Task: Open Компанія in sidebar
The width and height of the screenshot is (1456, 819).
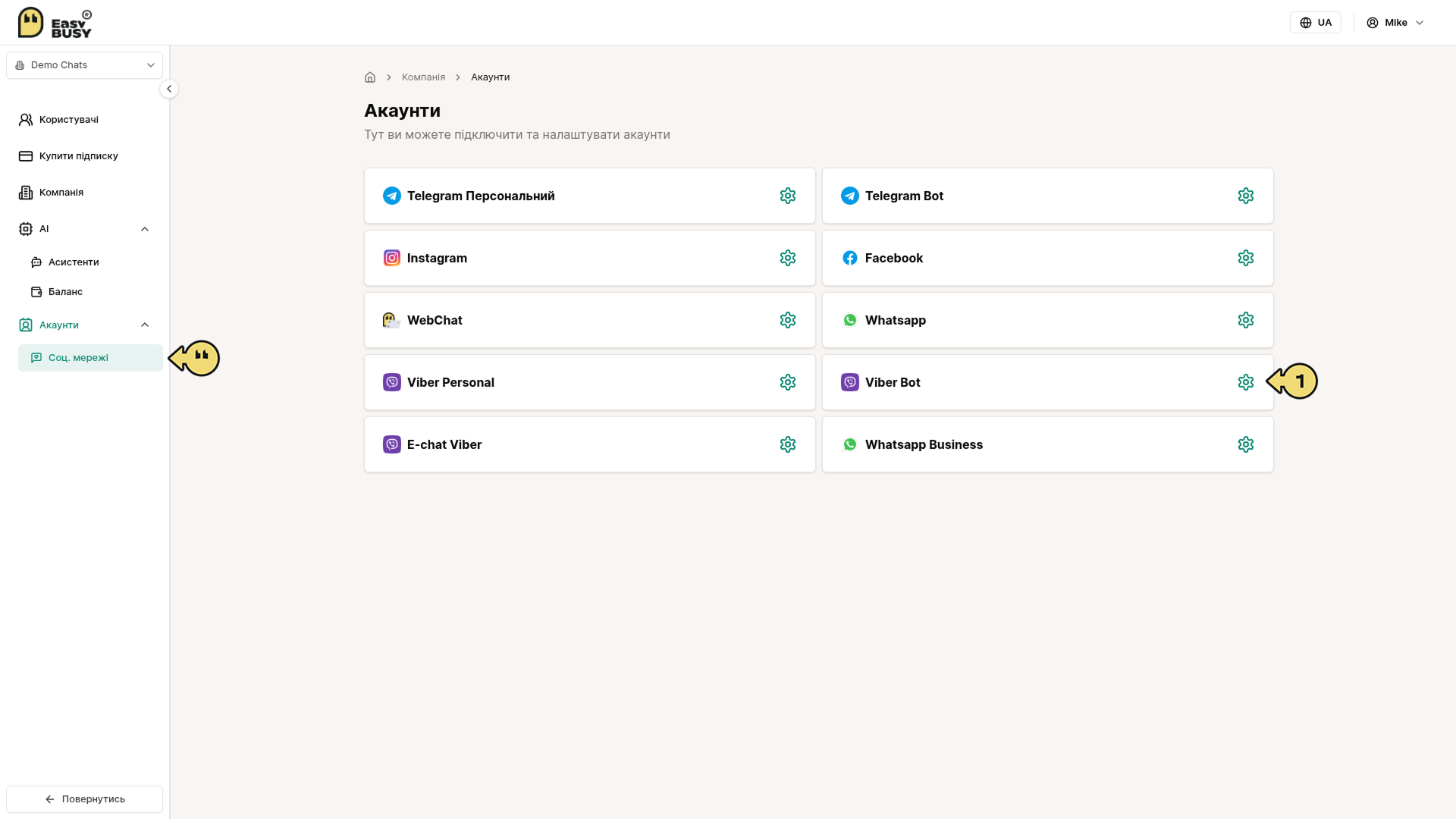Action: point(84,193)
